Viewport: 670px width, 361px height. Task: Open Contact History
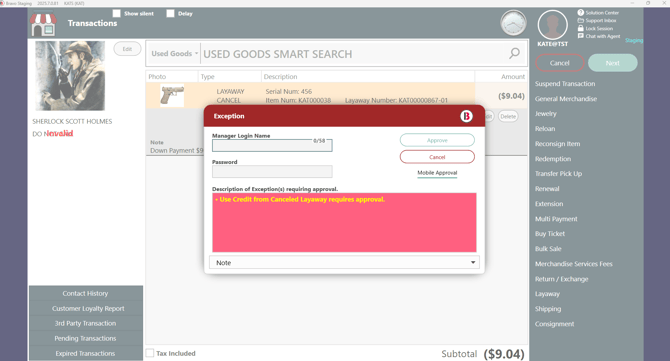click(x=85, y=293)
